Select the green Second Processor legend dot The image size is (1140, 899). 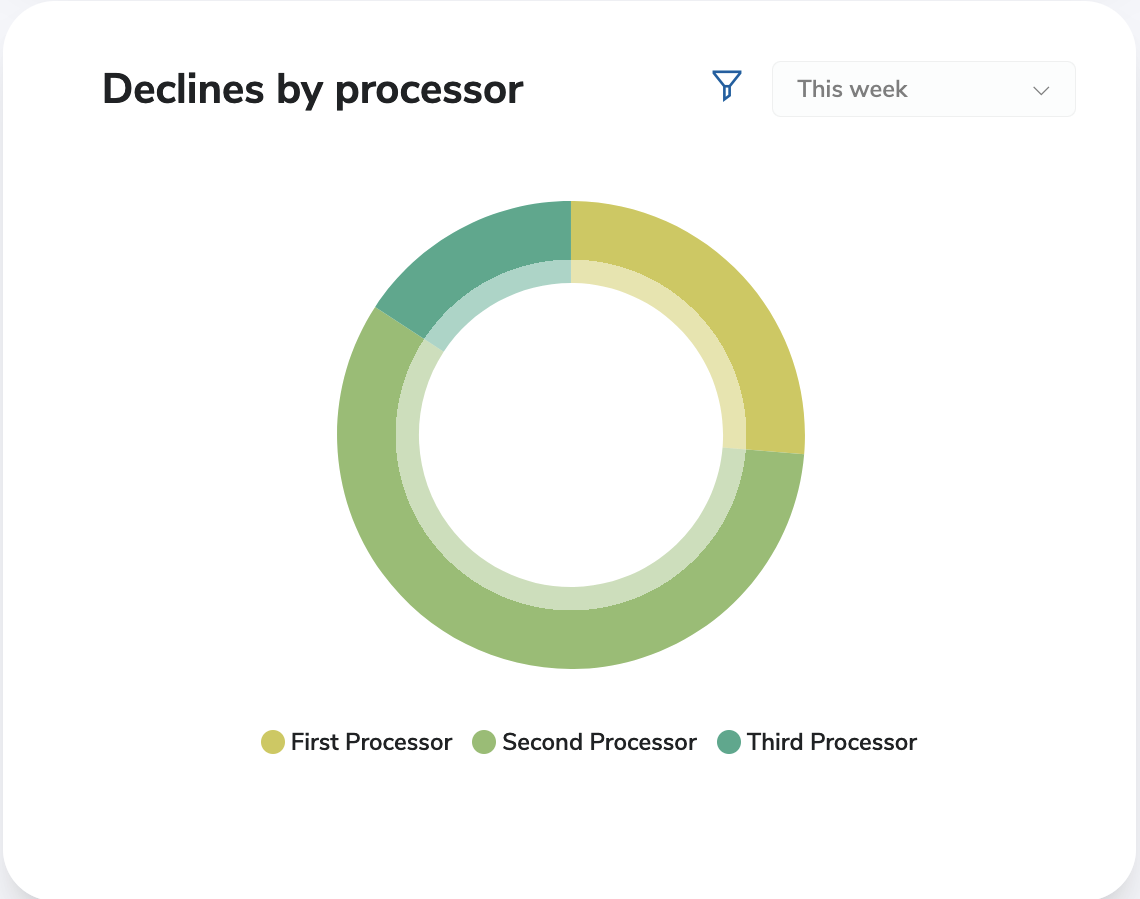(484, 742)
